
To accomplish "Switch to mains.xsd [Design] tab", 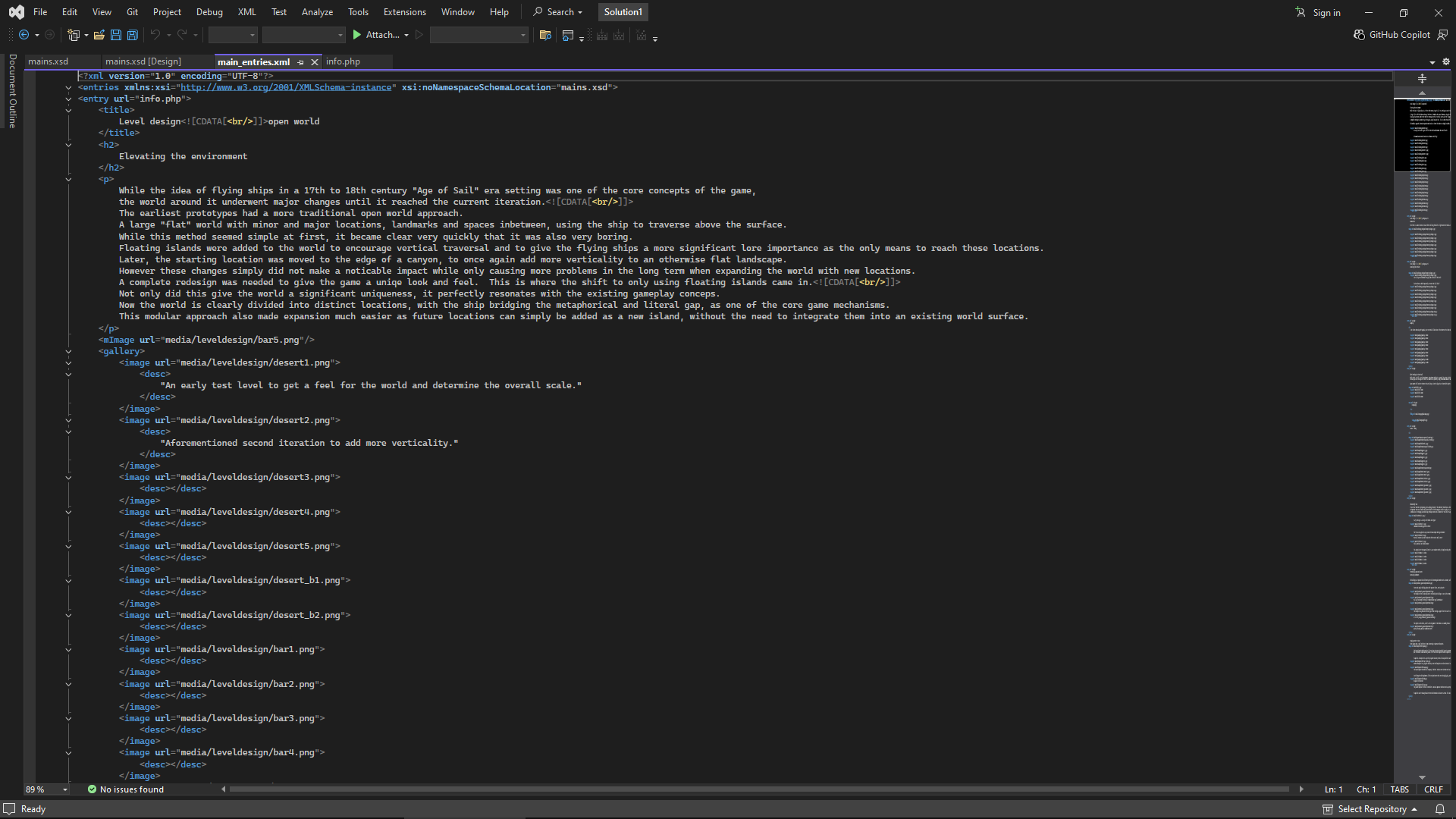I will pos(143,61).
